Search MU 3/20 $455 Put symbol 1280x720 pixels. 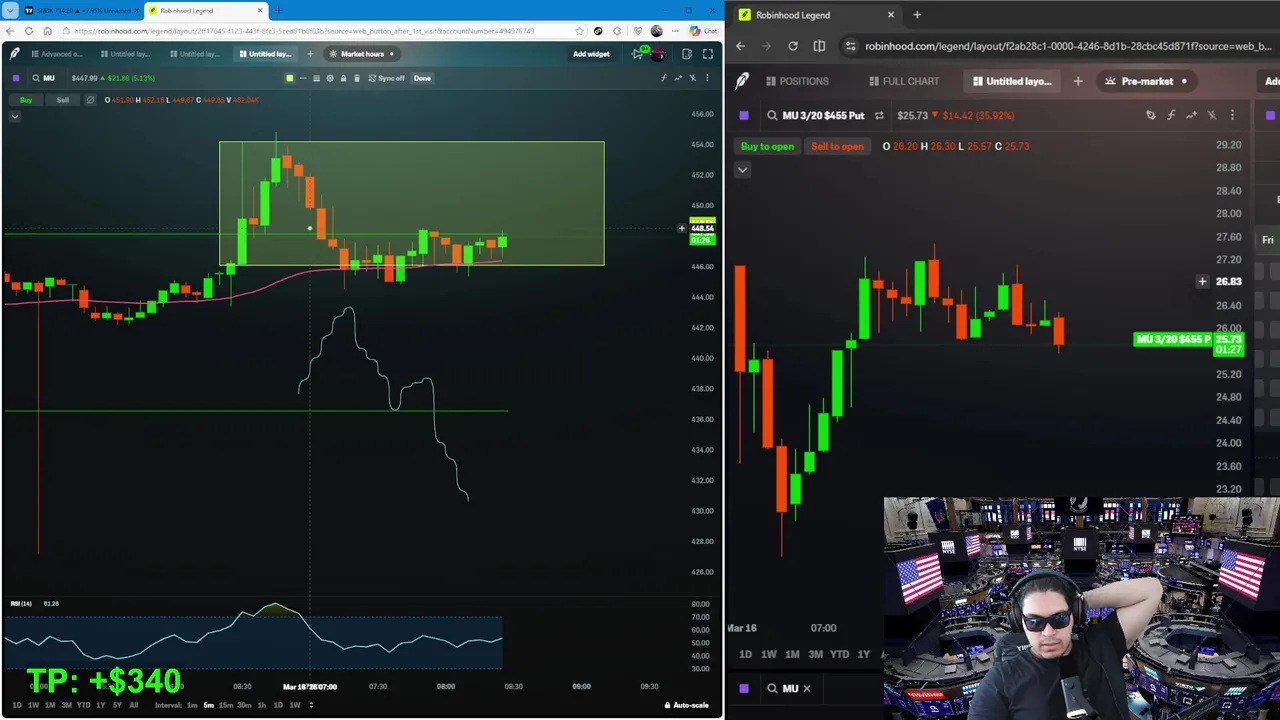[x=815, y=115]
